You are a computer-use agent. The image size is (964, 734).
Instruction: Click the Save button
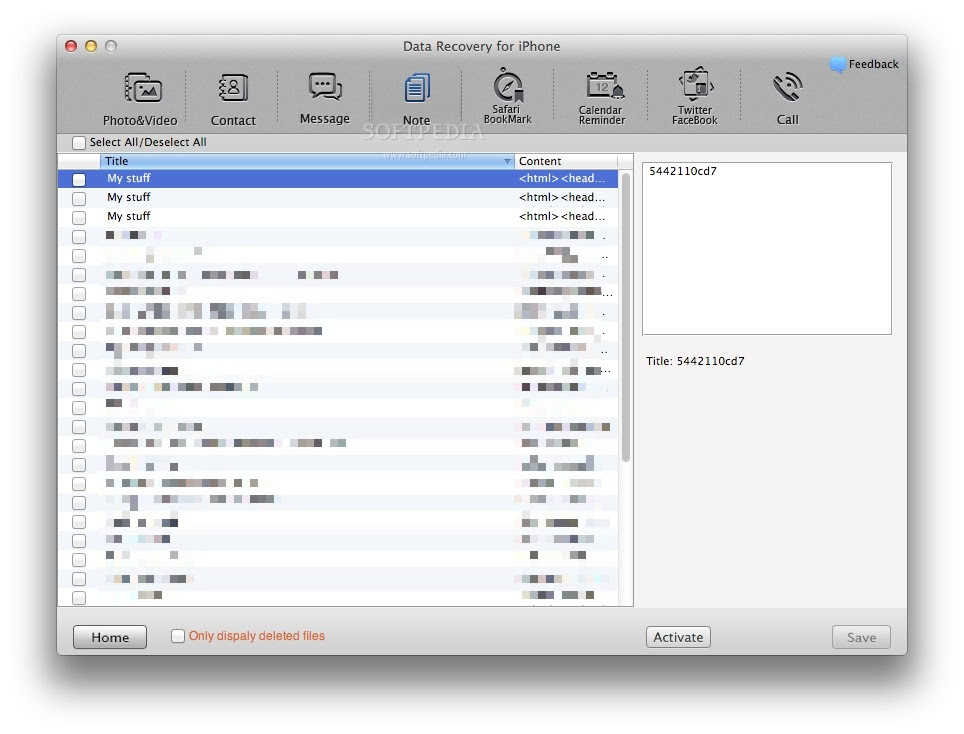click(861, 637)
